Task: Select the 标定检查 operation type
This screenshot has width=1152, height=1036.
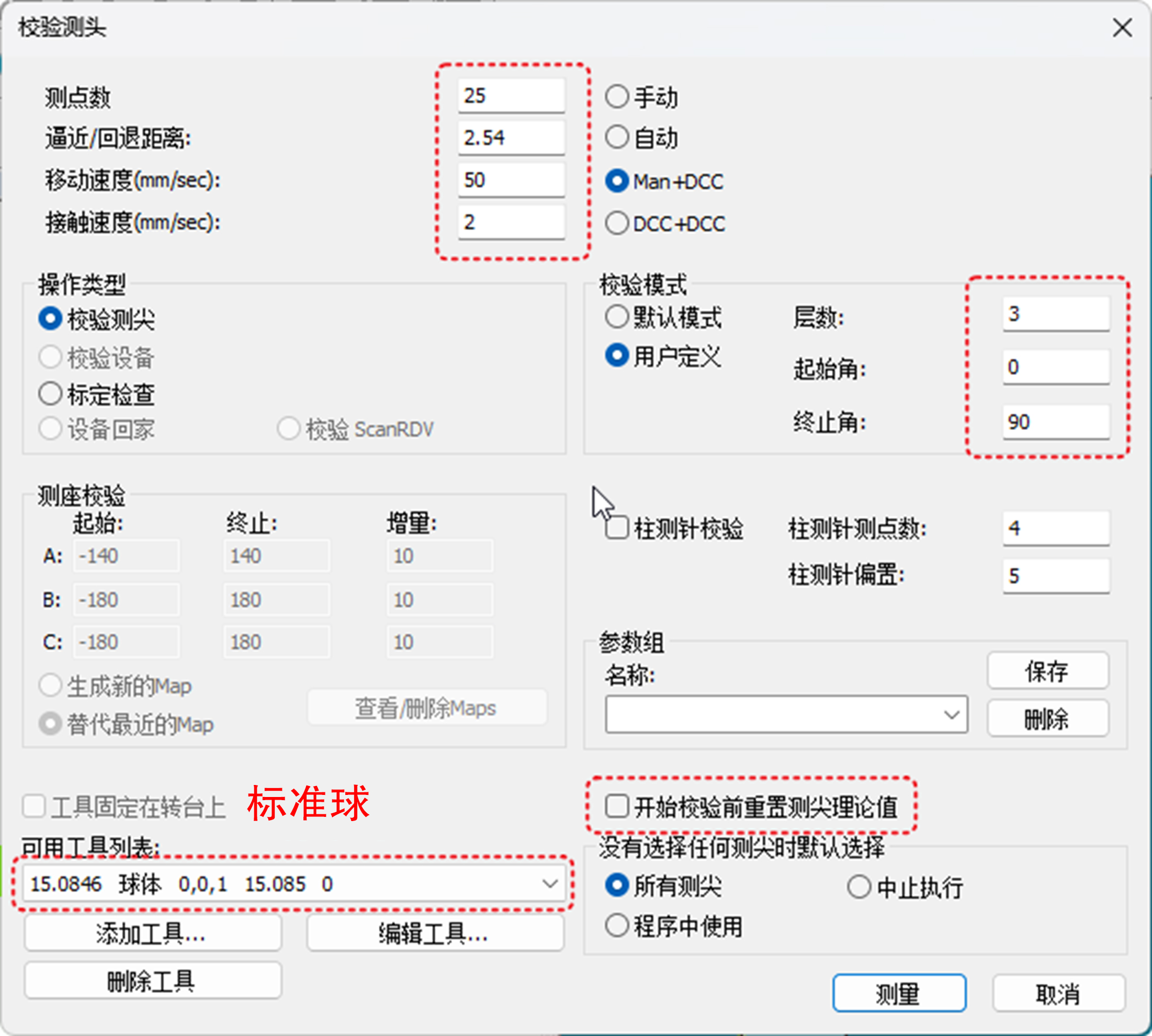Action: point(51,393)
